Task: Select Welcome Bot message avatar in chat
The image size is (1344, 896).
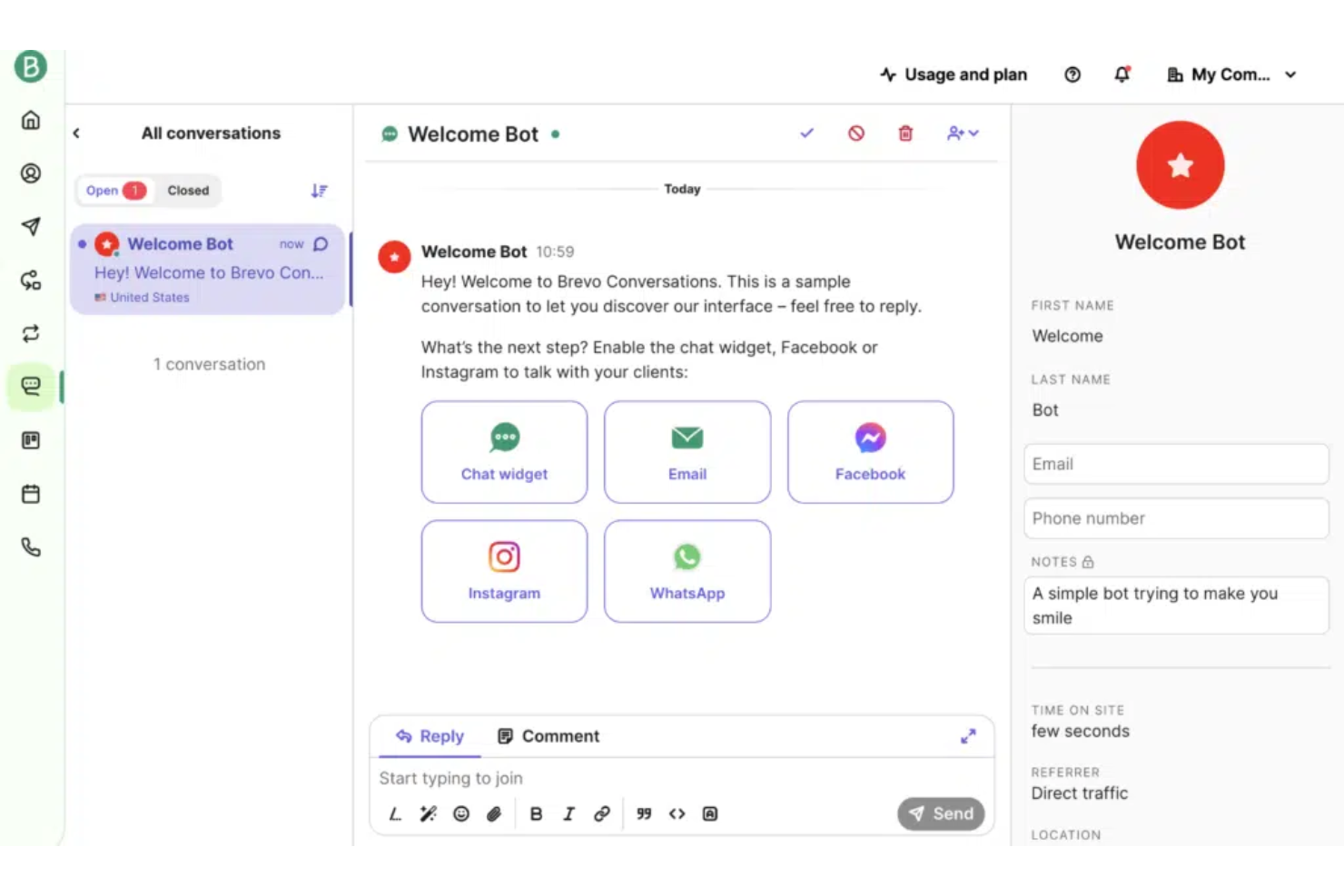Action: click(x=394, y=257)
